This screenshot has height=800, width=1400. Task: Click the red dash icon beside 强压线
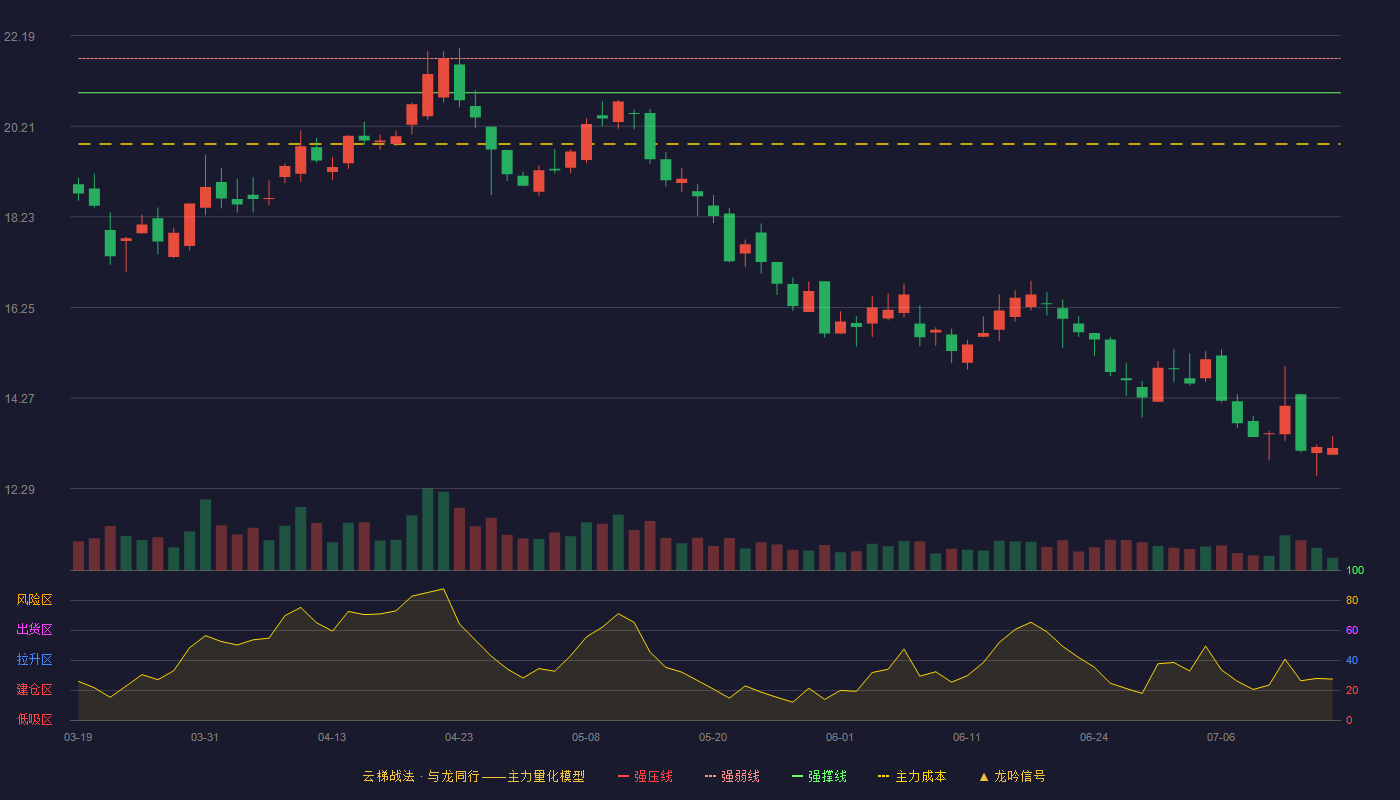(x=623, y=776)
